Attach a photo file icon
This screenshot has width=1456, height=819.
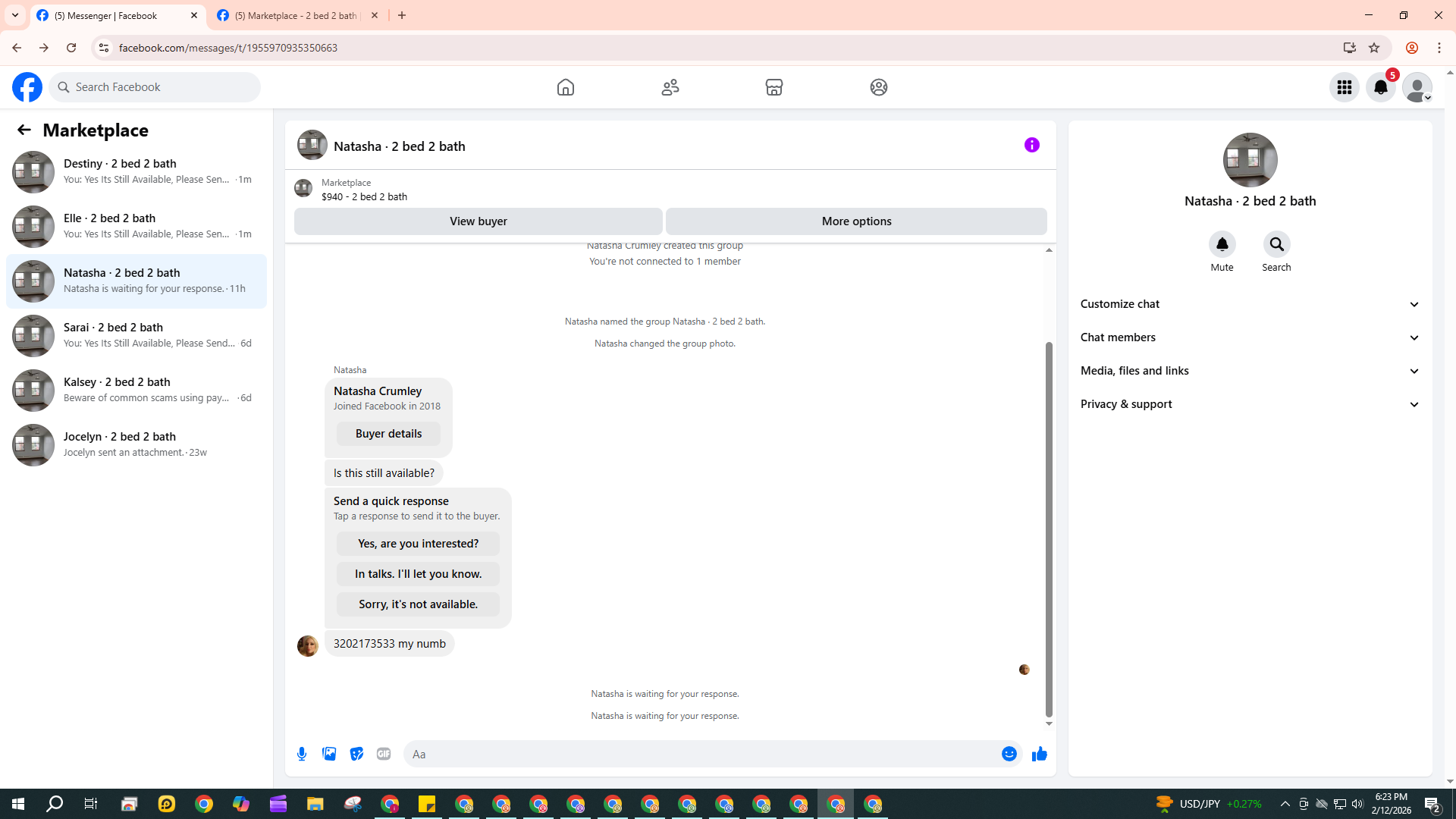(329, 754)
